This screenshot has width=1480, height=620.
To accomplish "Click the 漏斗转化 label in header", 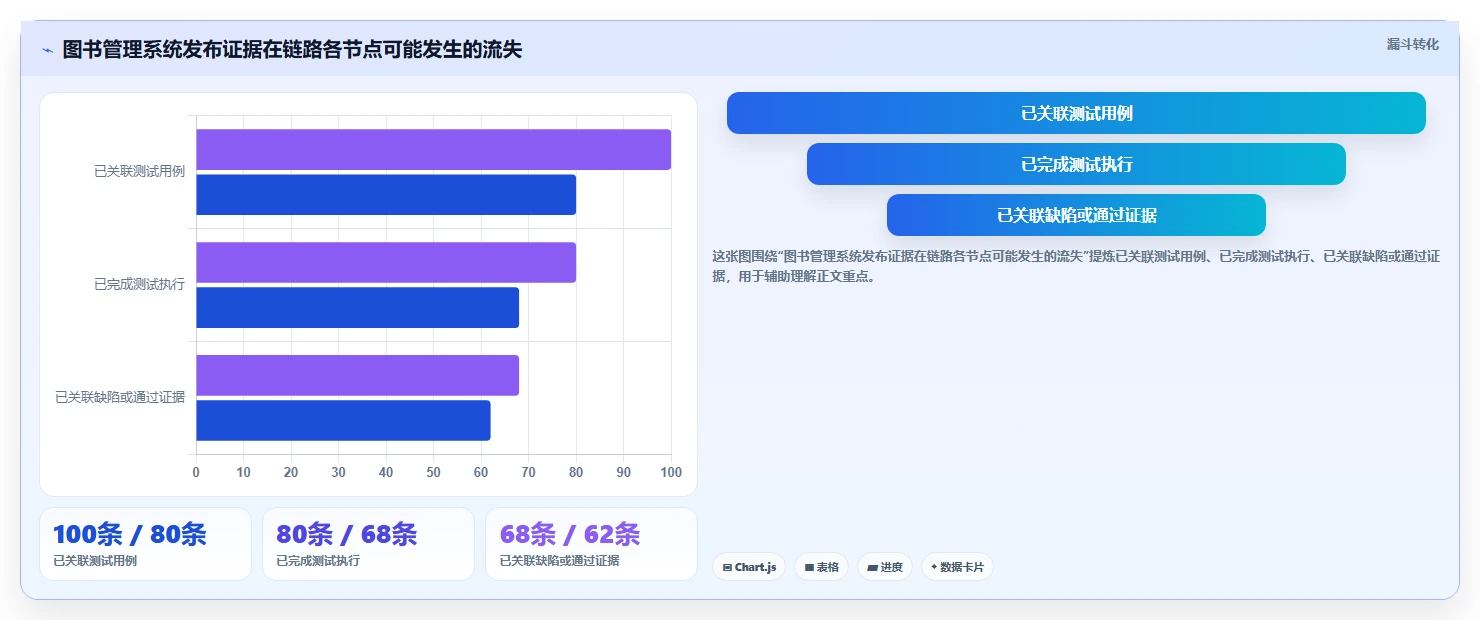I will point(1412,45).
